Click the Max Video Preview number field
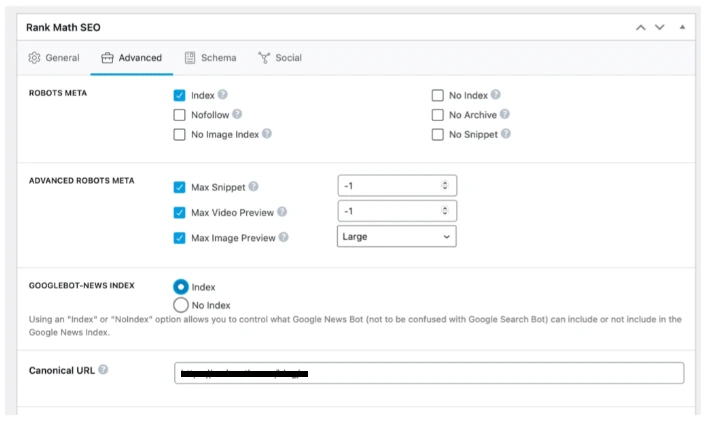The image size is (708, 425). click(397, 211)
